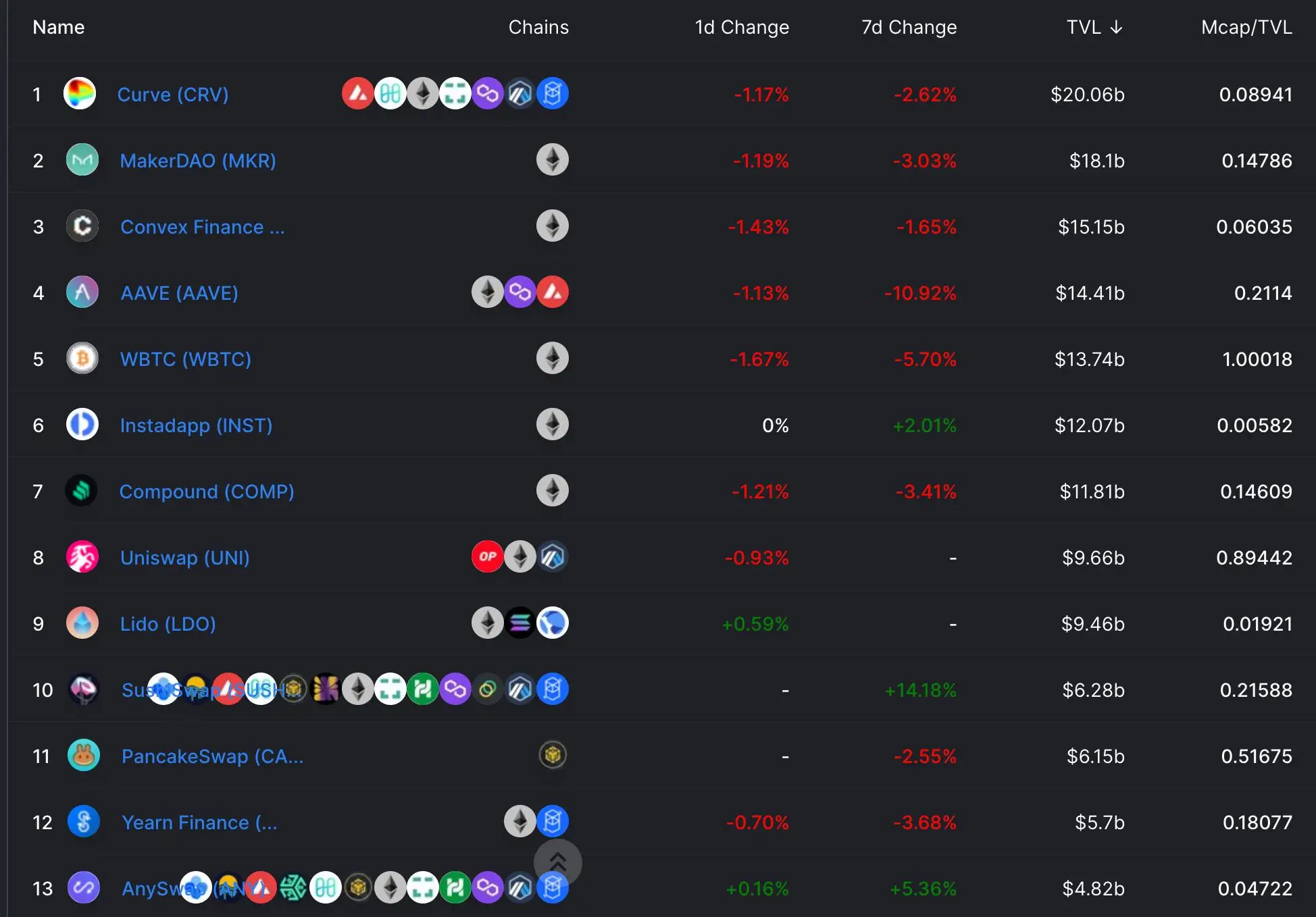Click the Avalanche chain icon in AAVE row

tap(553, 292)
